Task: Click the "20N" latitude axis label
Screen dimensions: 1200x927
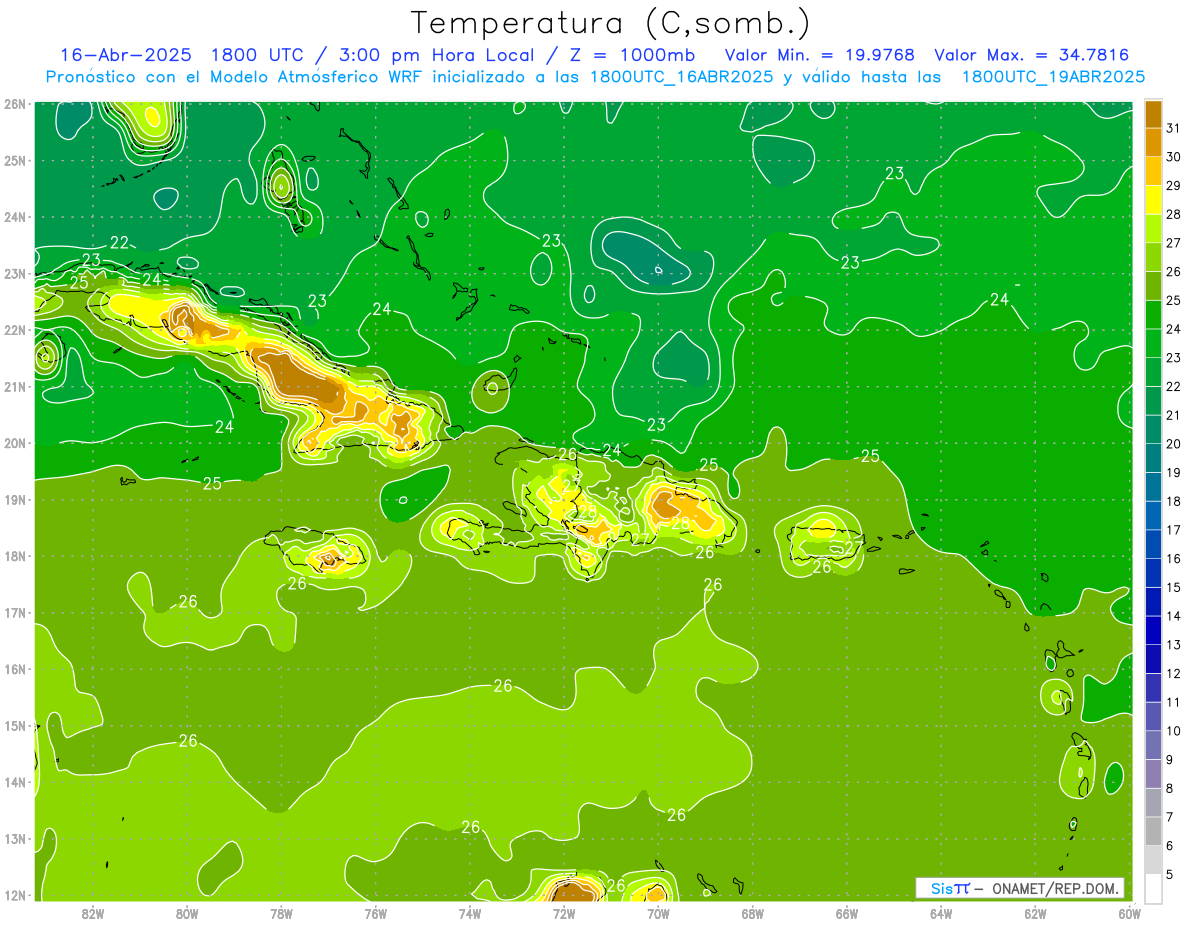Action: click(x=15, y=443)
